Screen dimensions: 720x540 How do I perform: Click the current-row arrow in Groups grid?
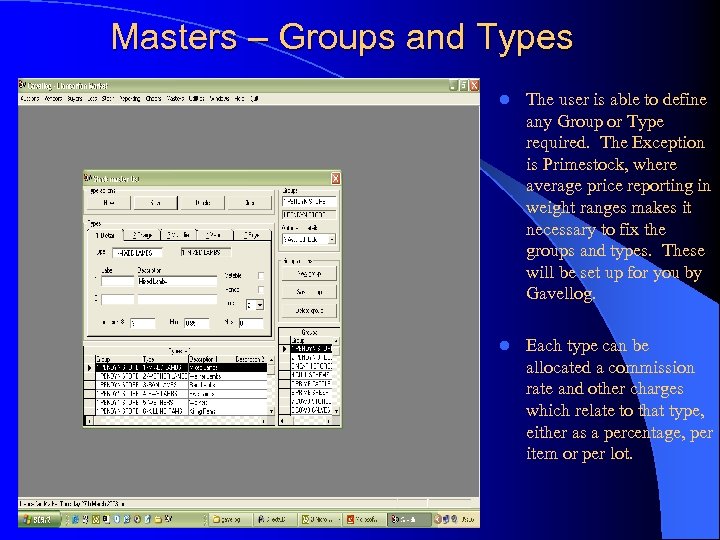[x=285, y=349]
